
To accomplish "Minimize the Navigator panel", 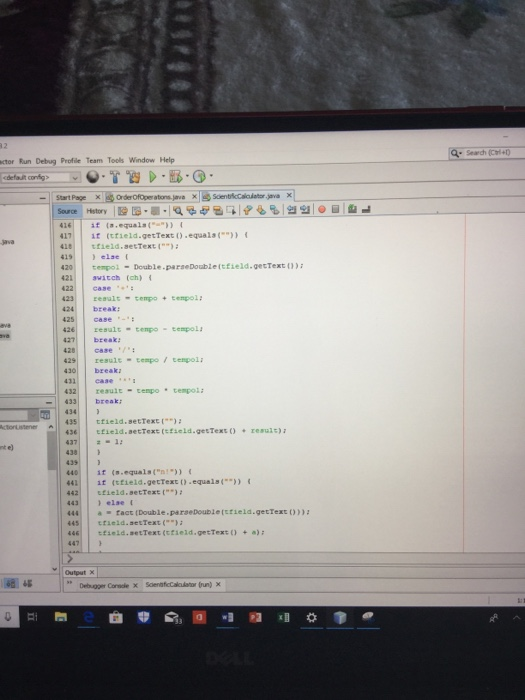I will (x=48, y=403).
